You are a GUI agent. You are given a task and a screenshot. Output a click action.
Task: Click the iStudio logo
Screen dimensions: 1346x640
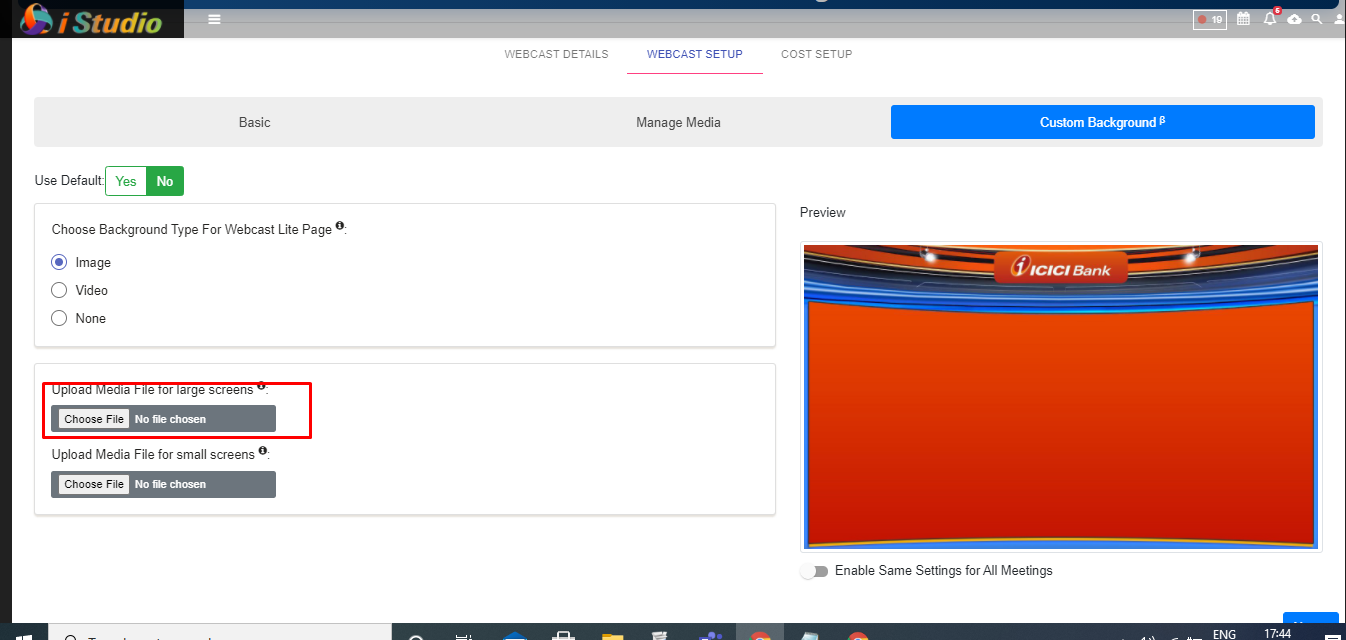click(92, 19)
